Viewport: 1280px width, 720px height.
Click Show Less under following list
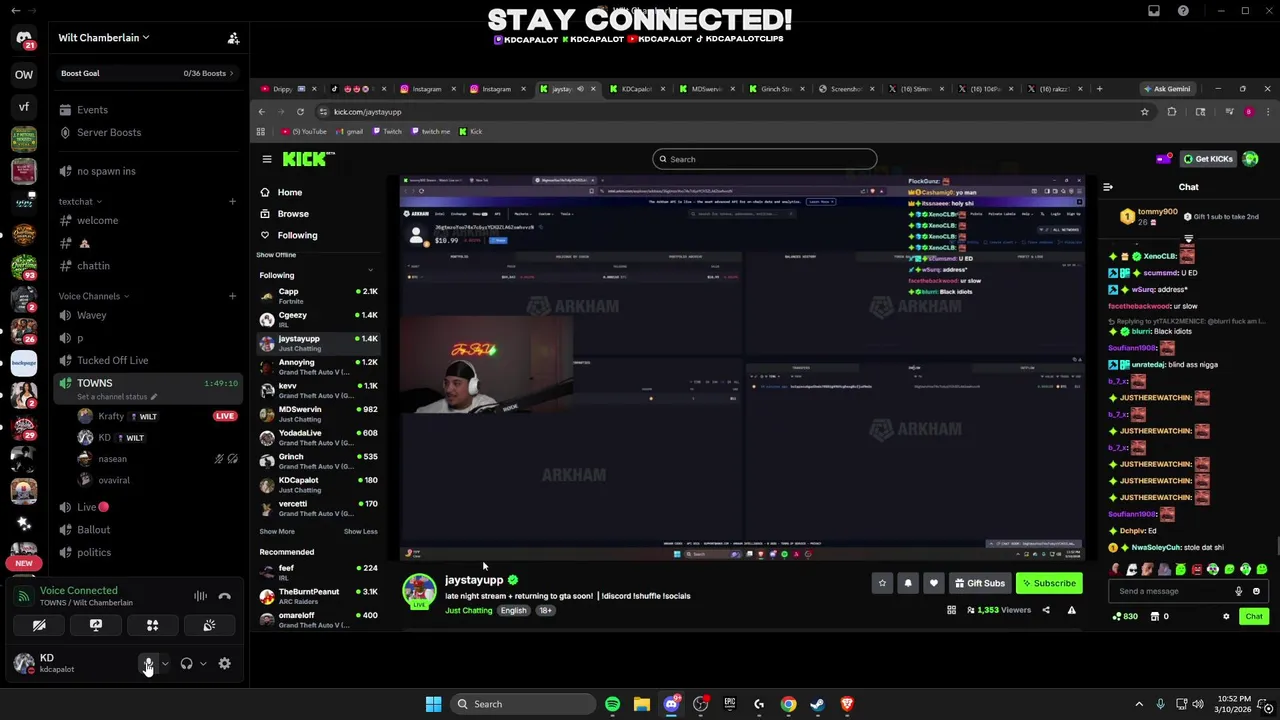[361, 532]
